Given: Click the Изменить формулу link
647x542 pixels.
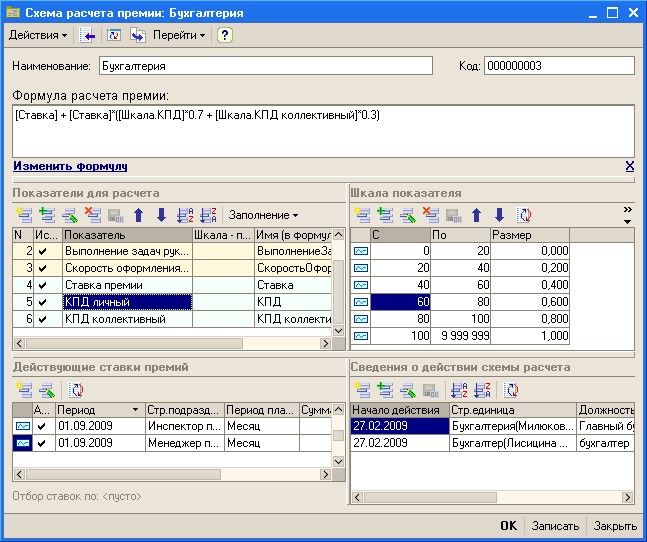Looking at the screenshot, I should (70, 166).
